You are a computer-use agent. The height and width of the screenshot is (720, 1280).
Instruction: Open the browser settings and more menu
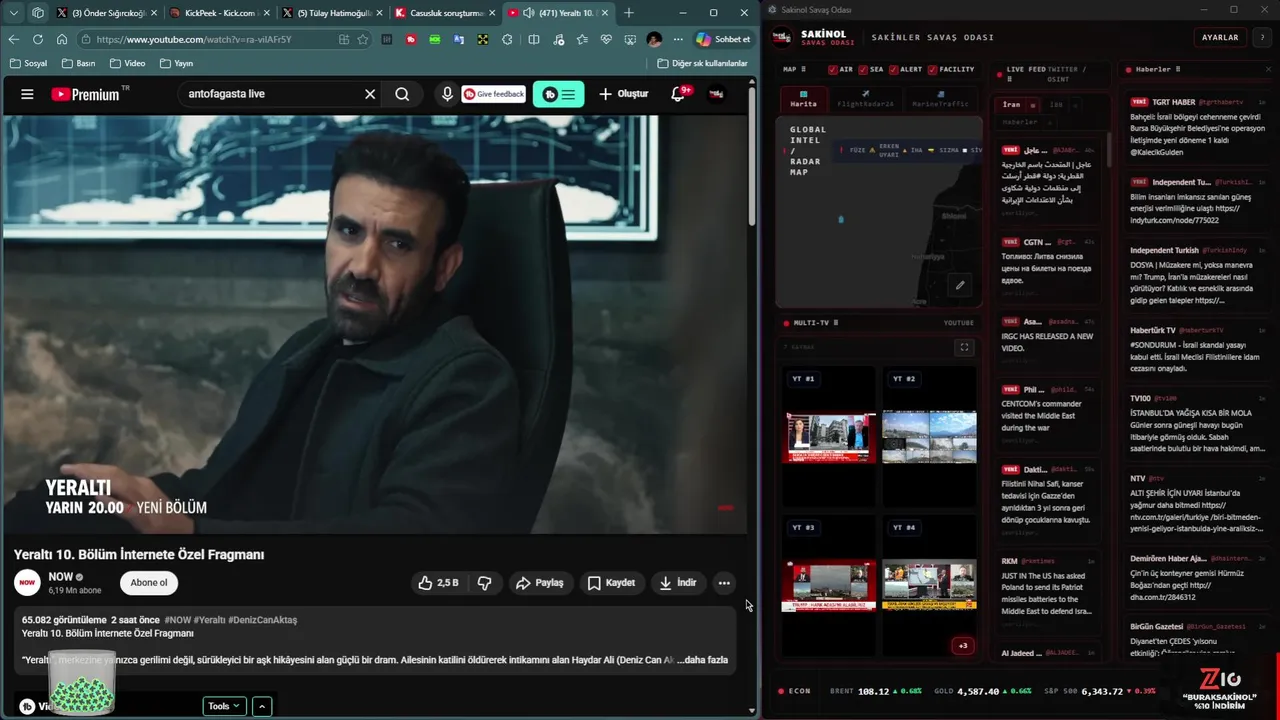click(x=677, y=39)
